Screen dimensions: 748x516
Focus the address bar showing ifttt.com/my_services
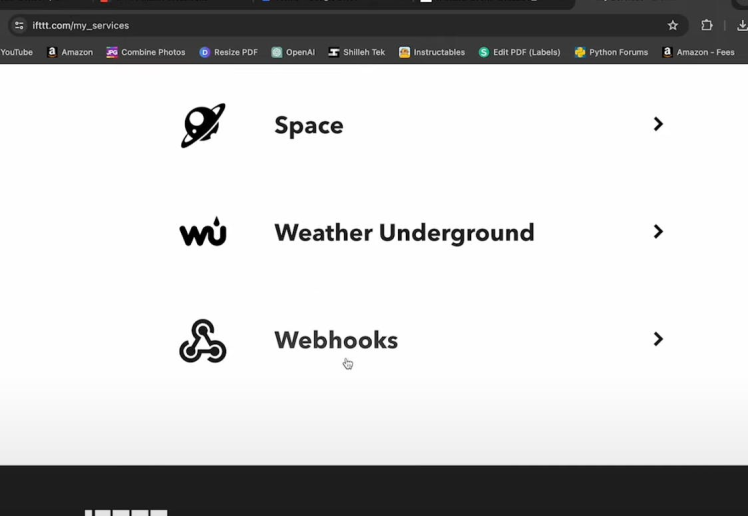click(x=348, y=25)
